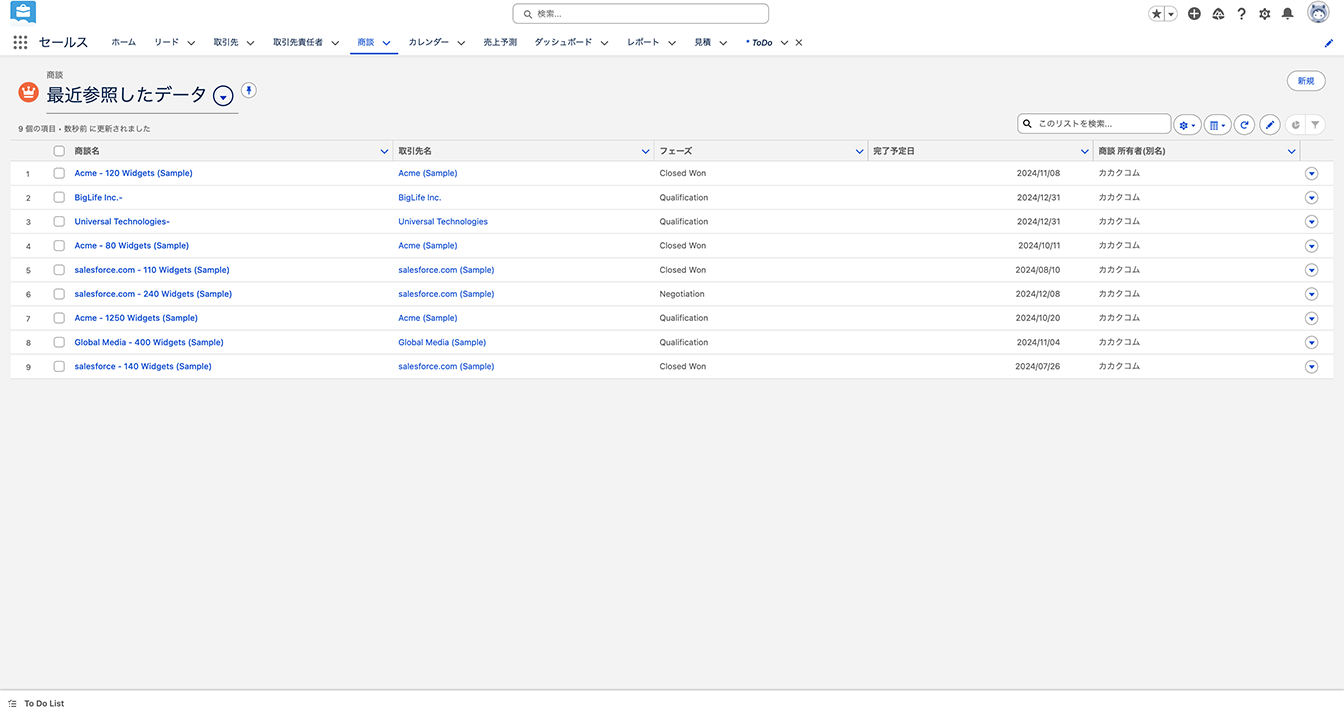Open the display-as table selector
Viewport: 1344px width, 716px height.
1217,125
